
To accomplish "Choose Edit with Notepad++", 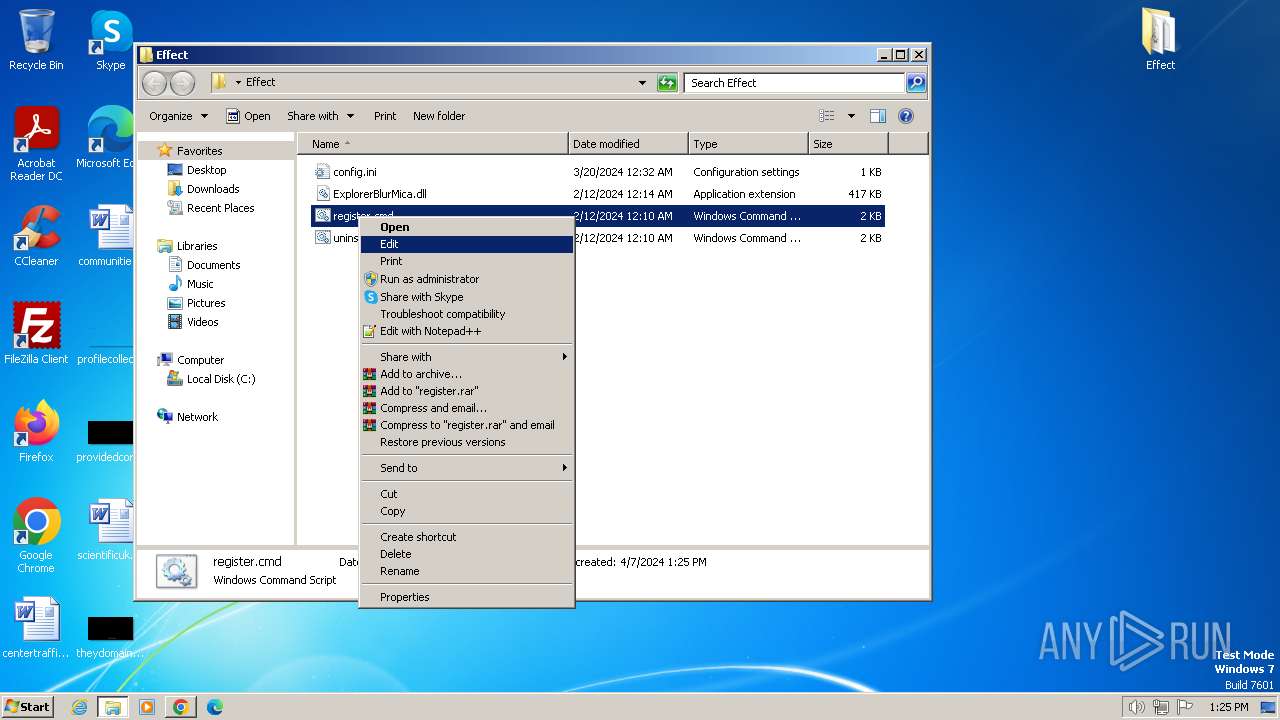I will point(467,331).
